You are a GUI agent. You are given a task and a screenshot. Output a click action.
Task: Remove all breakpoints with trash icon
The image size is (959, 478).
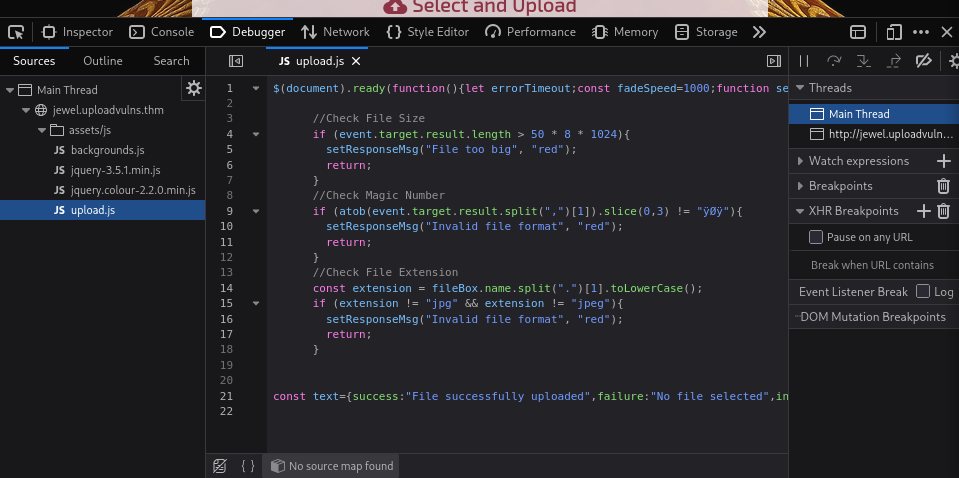(944, 186)
